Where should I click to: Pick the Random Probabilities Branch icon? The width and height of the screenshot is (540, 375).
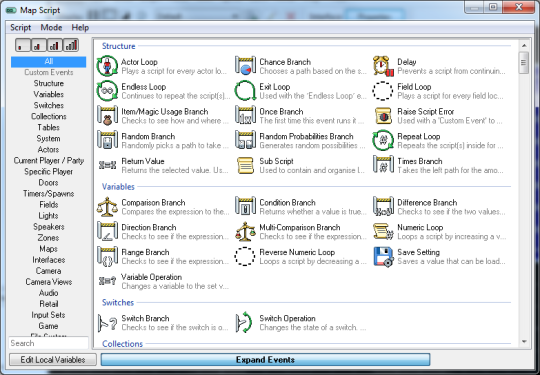pos(245,140)
